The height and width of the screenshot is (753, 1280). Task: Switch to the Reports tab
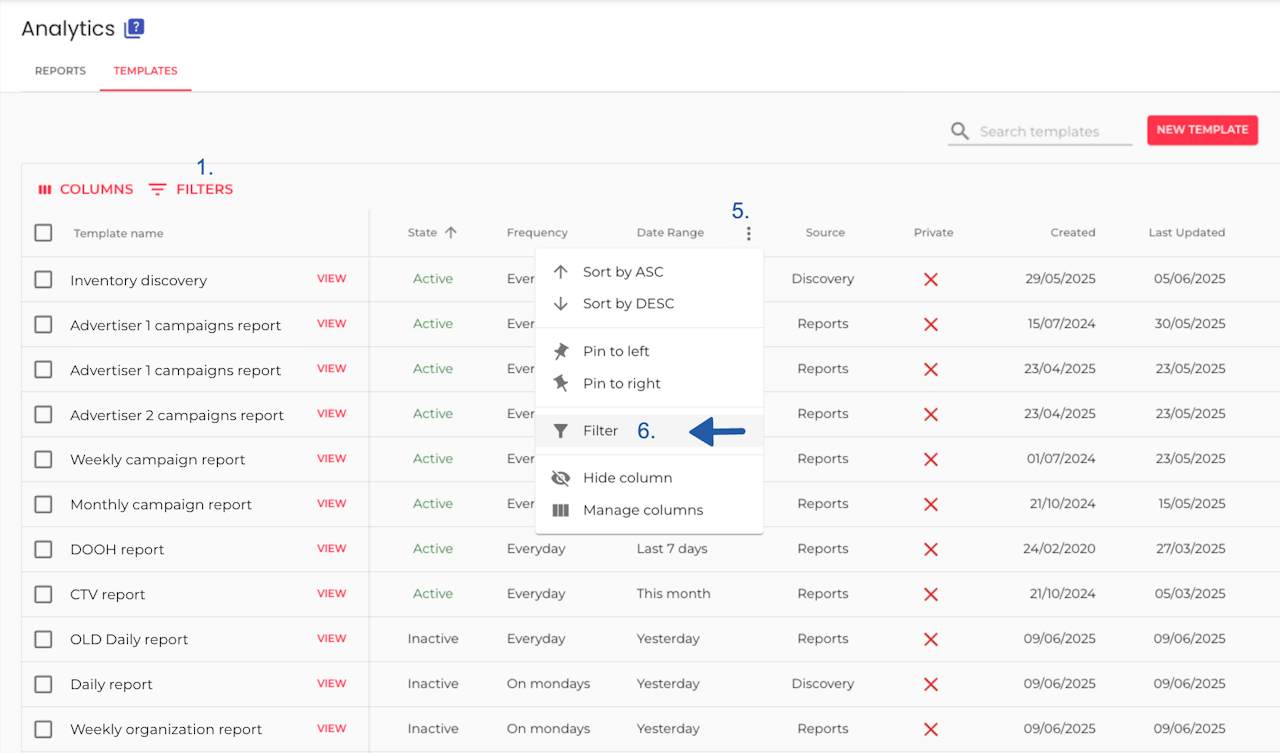60,71
